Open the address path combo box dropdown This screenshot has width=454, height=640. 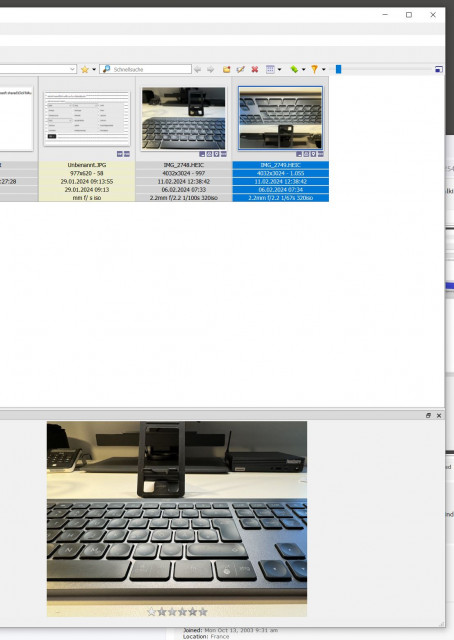tap(72, 69)
